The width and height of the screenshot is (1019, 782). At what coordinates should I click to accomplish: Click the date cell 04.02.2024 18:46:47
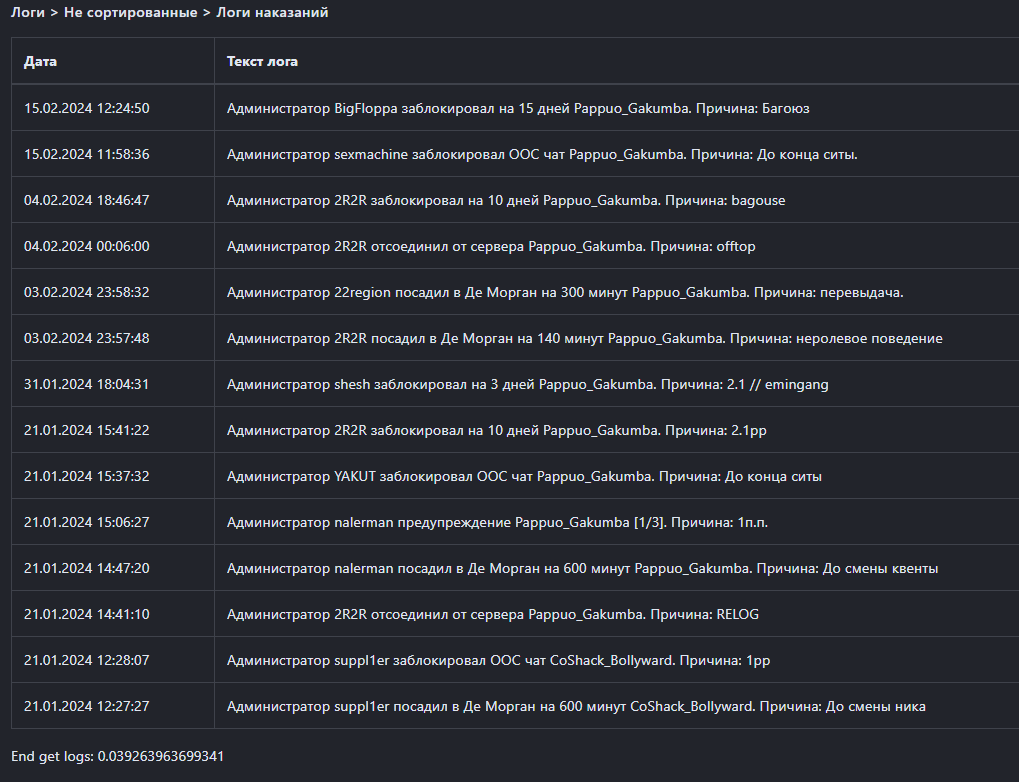coord(87,200)
